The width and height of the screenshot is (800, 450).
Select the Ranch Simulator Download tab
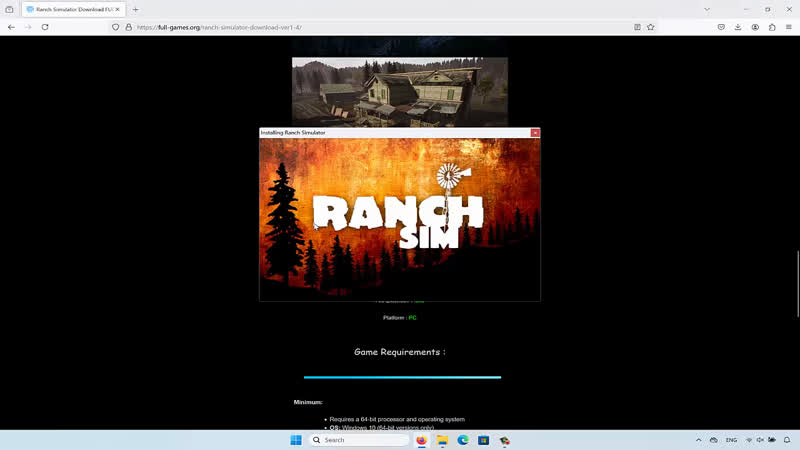[x=73, y=9]
